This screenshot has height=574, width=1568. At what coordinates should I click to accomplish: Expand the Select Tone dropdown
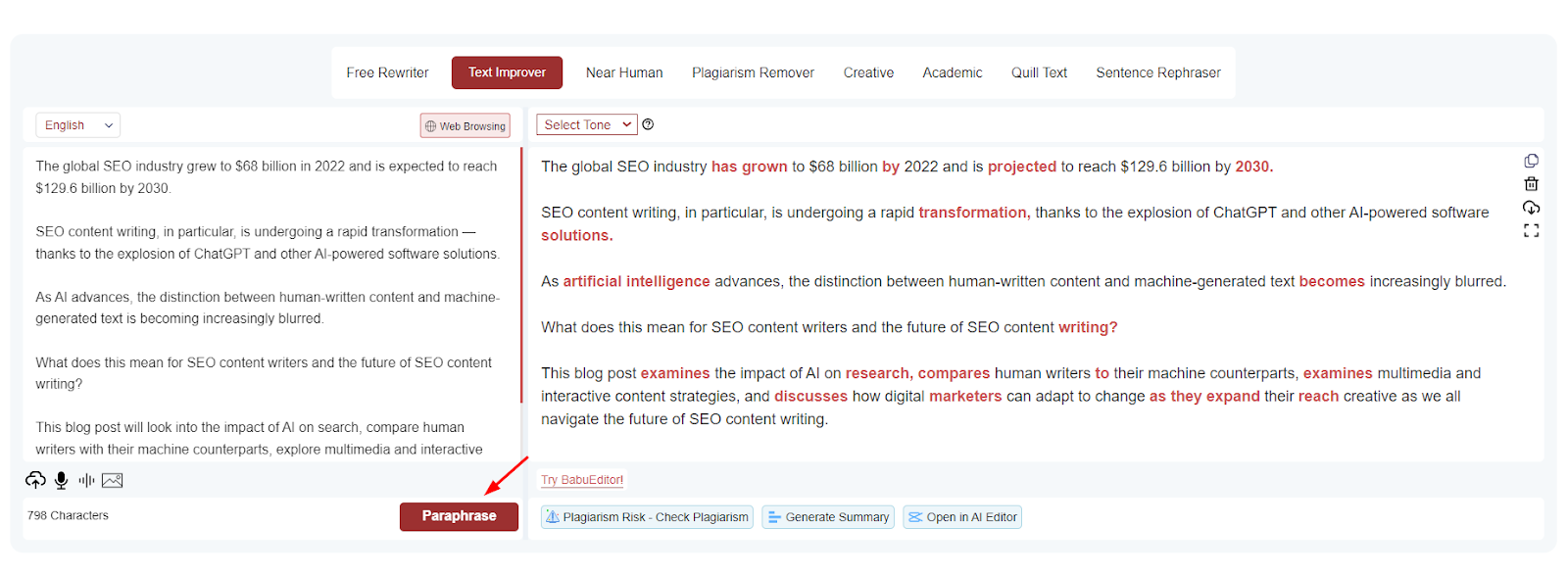coord(586,124)
